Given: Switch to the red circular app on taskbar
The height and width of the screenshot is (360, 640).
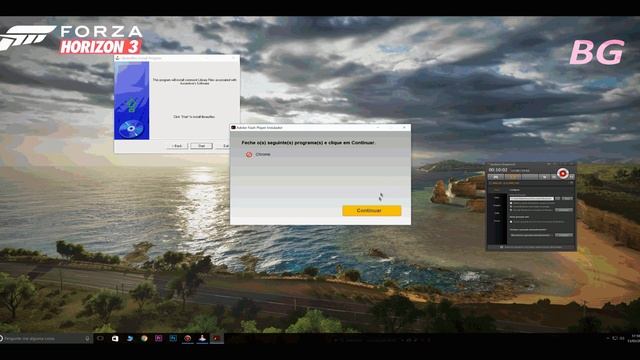Looking at the screenshot, I should tap(187, 338).
